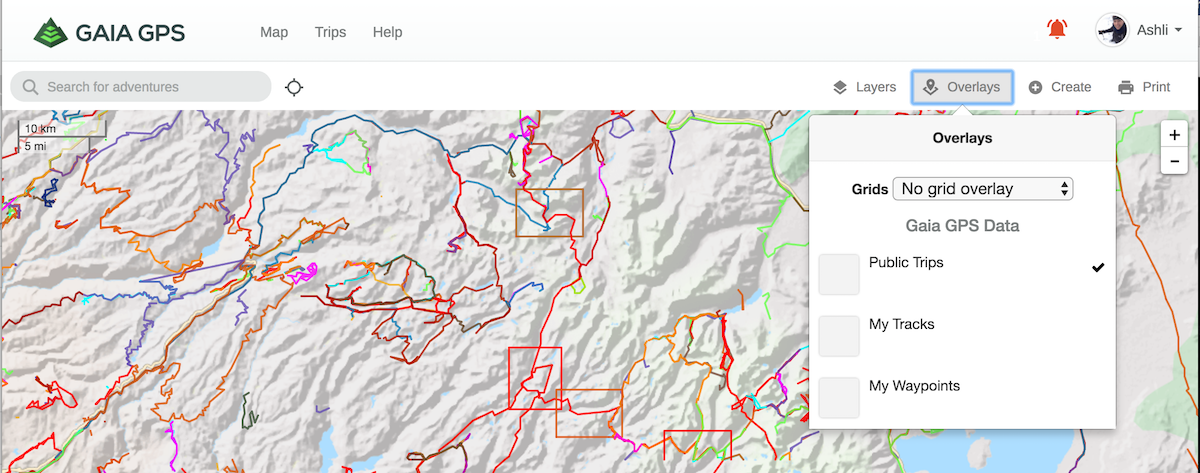Viewport: 1200px width, 473px height.
Task: Open the Trips menu item
Action: [330, 32]
